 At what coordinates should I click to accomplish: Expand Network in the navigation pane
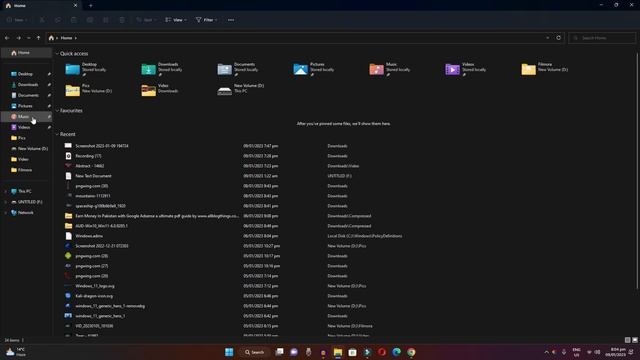pyautogui.click(x=5, y=213)
